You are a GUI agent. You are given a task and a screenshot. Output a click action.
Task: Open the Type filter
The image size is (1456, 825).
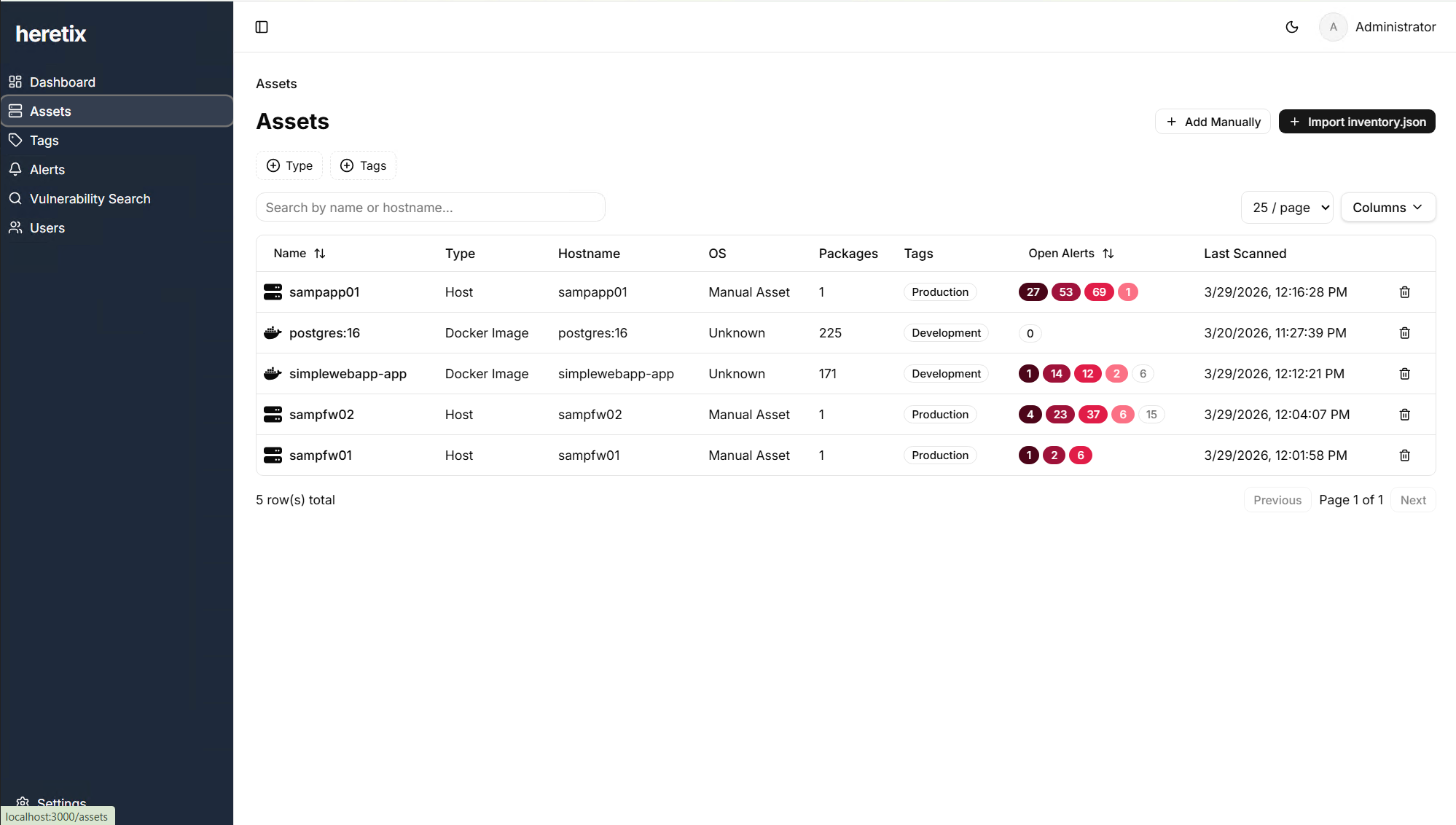pos(289,165)
